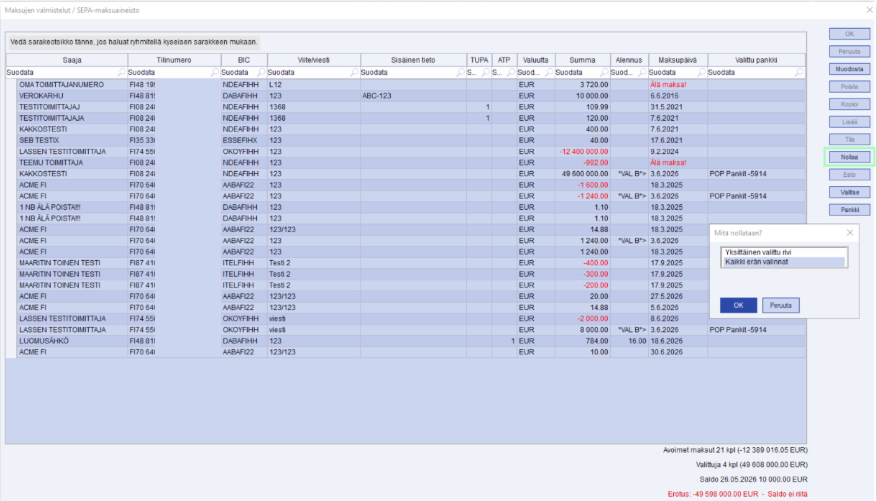The image size is (877, 501).
Task: Click the 6.6.2016 payment date cell
Action: click(x=678, y=96)
